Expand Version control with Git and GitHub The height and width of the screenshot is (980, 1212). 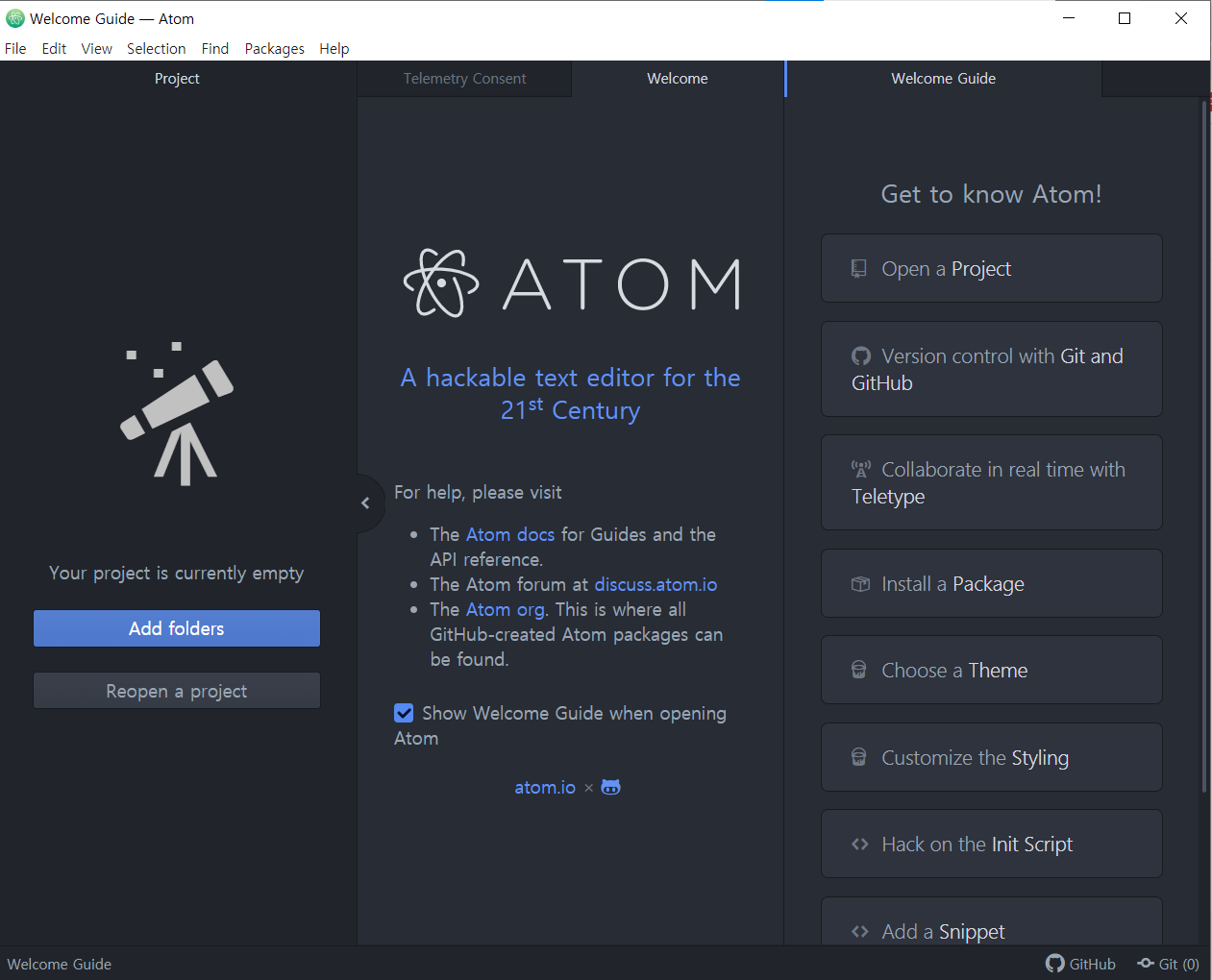[991, 369]
